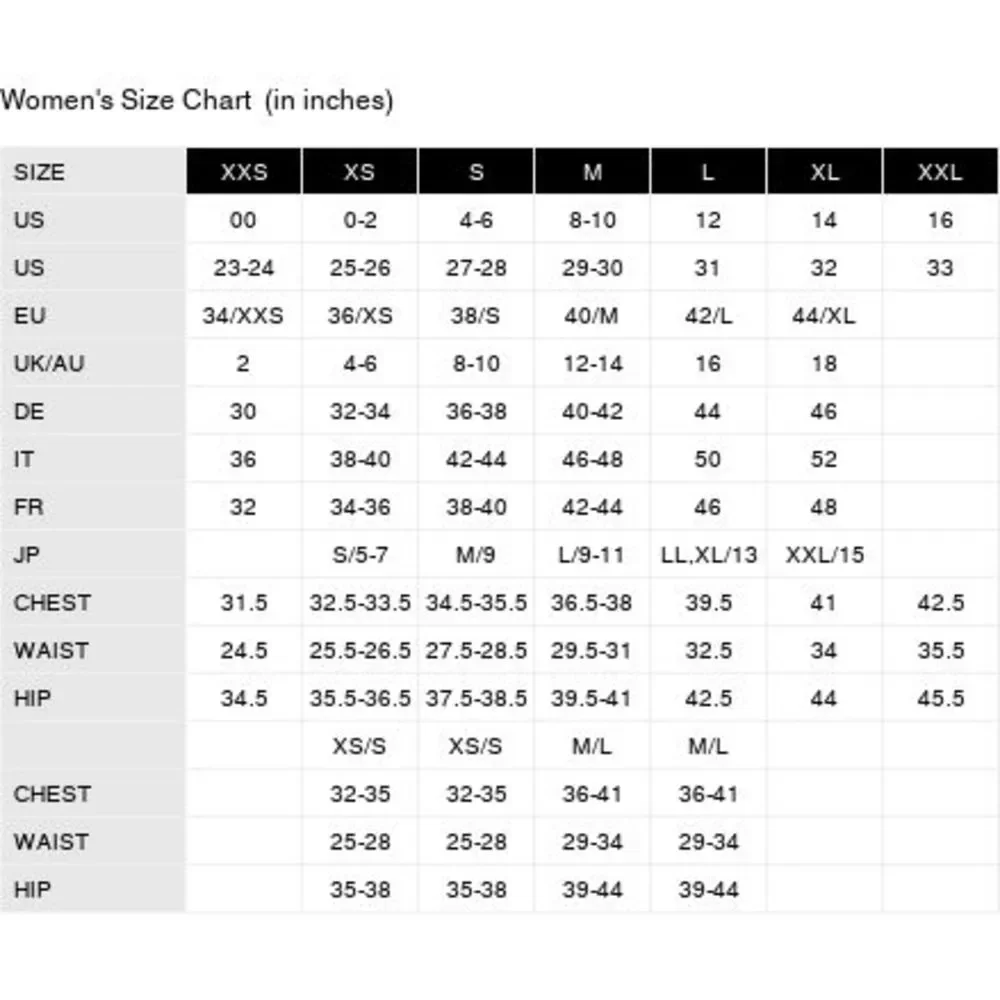Click the JP row label

tap(28, 554)
